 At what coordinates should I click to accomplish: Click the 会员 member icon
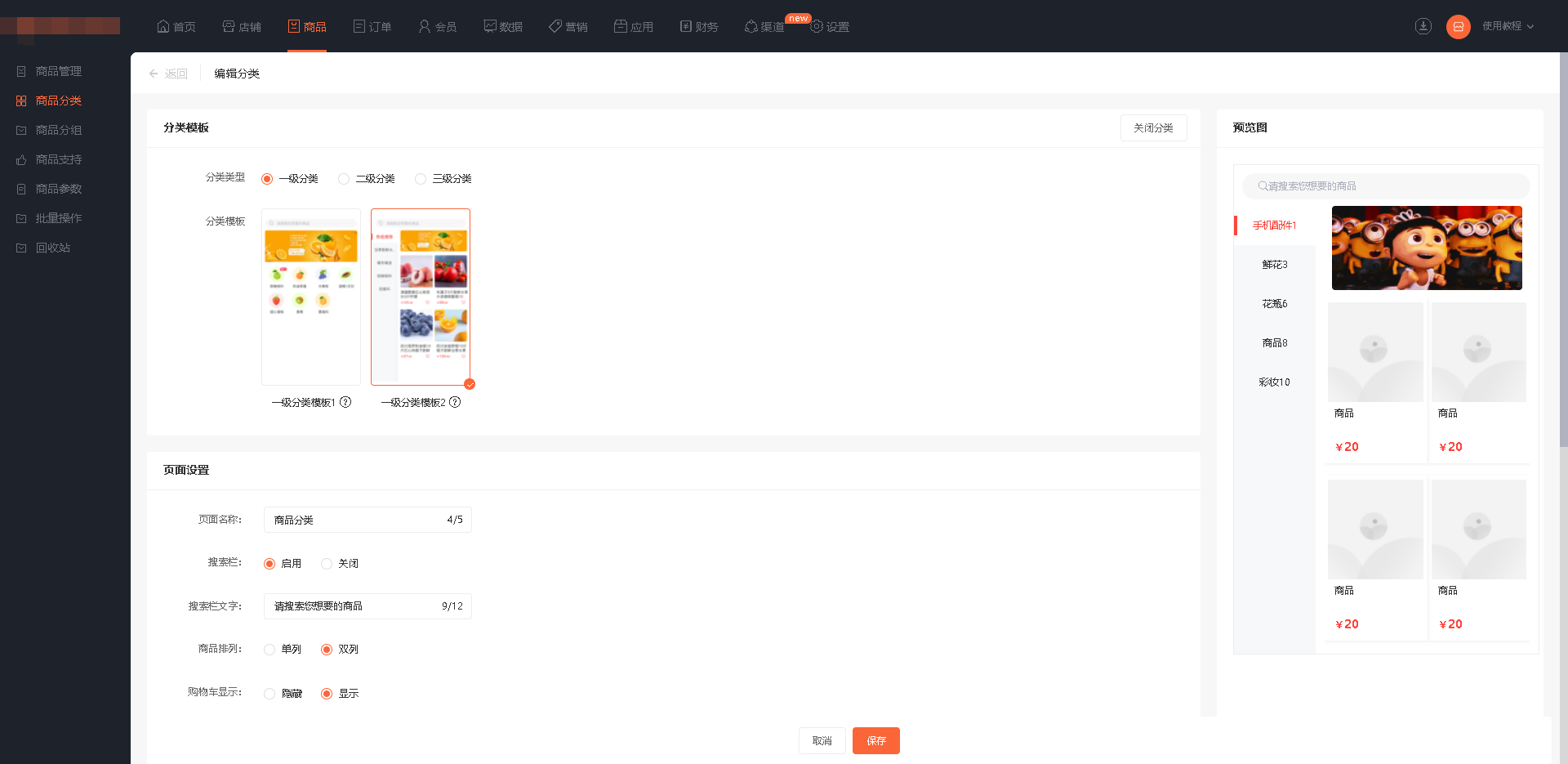[x=425, y=26]
